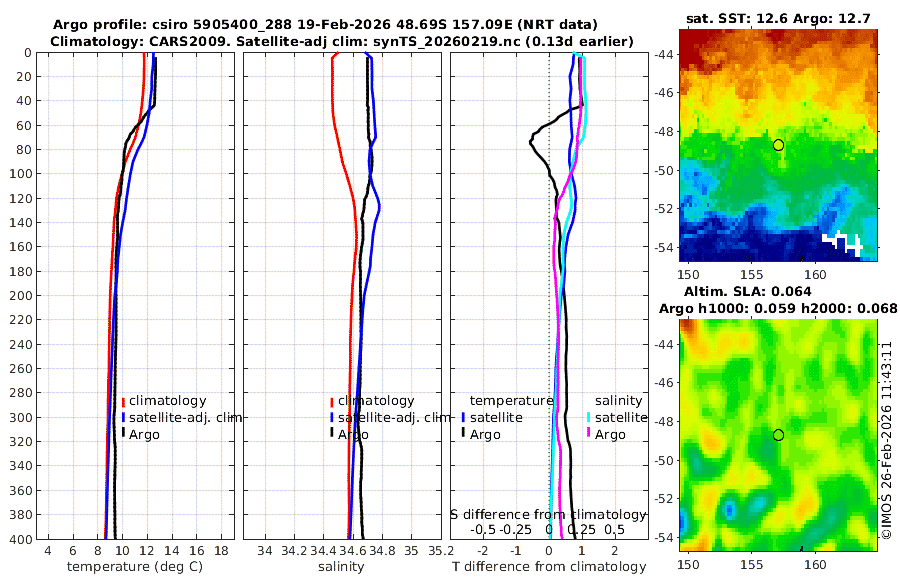
Task: Click the black T-difference minimum near 75 m depth
Action: [x=532, y=142]
